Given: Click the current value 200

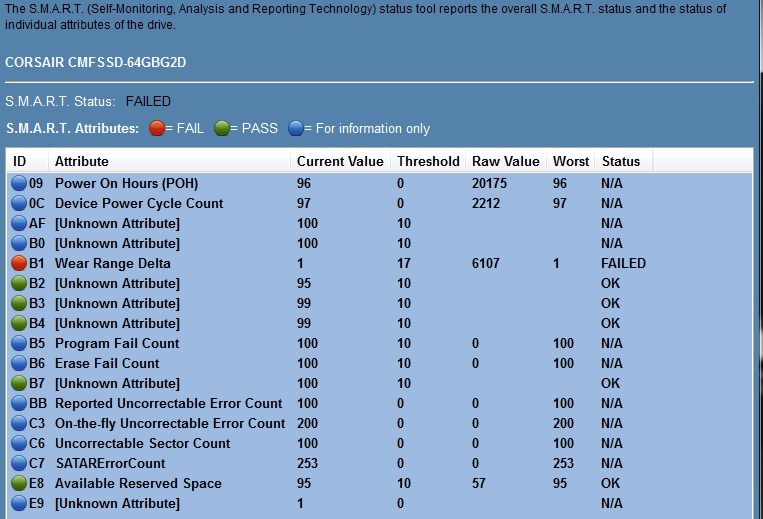Looking at the screenshot, I should pyautogui.click(x=307, y=423).
